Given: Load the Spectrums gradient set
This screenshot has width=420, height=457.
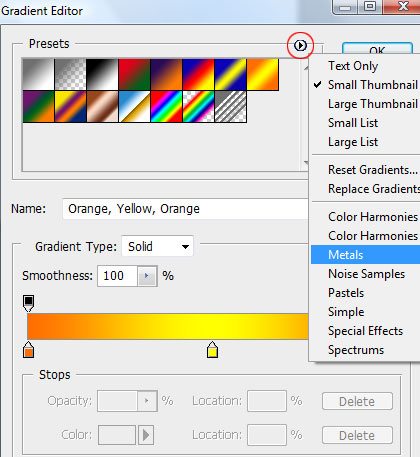Looking at the screenshot, I should click(366, 350).
